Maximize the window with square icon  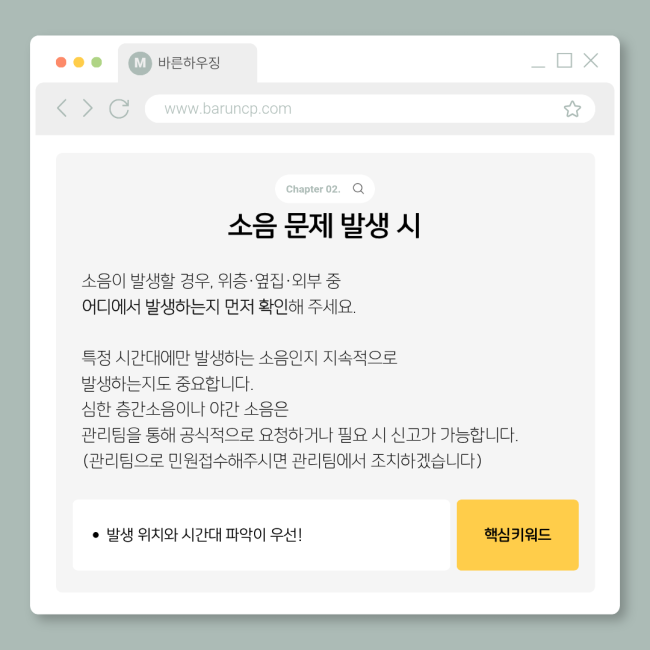(x=564, y=61)
